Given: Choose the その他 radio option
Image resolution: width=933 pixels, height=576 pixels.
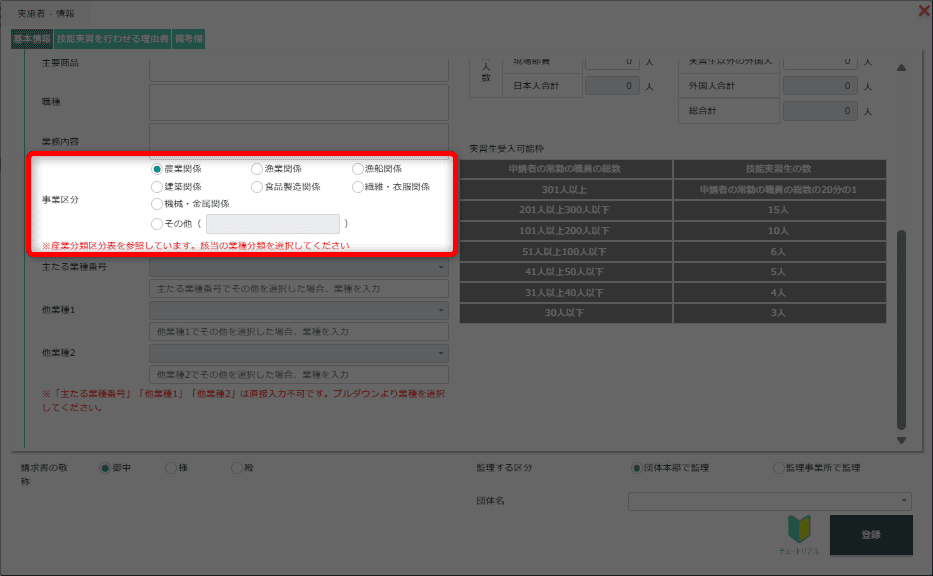Looking at the screenshot, I should click(157, 224).
